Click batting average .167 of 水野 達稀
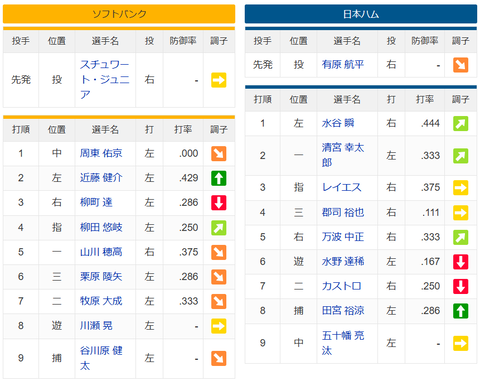 430,262
